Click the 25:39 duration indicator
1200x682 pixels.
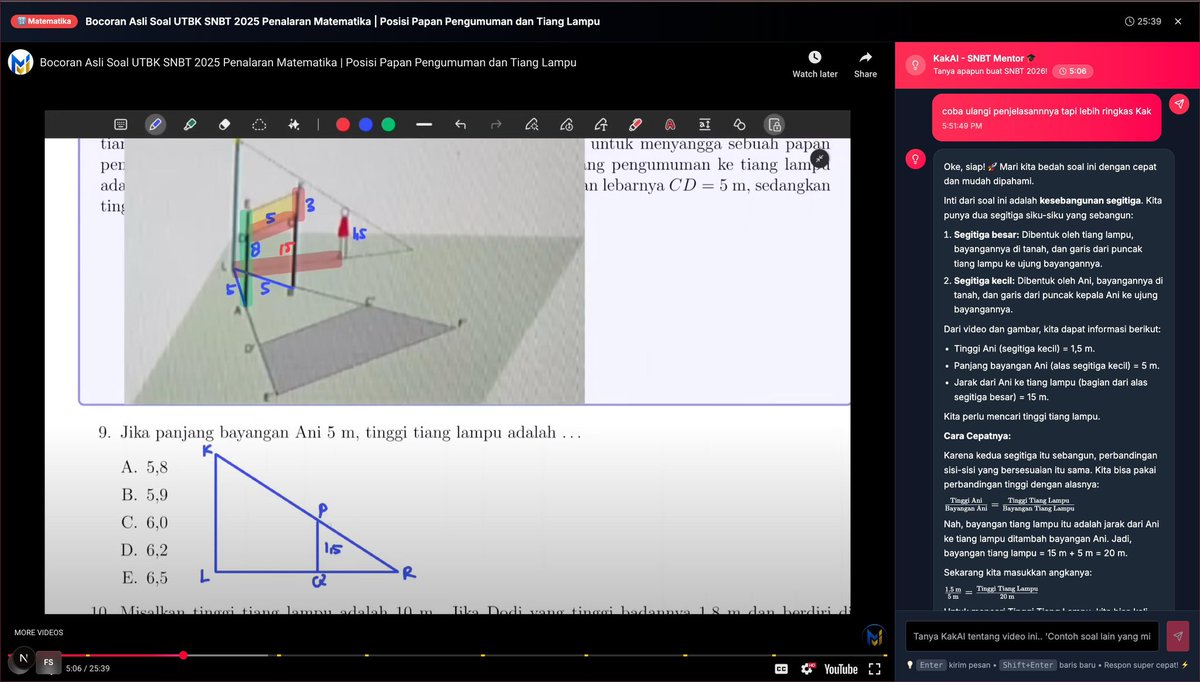[x=1143, y=21]
